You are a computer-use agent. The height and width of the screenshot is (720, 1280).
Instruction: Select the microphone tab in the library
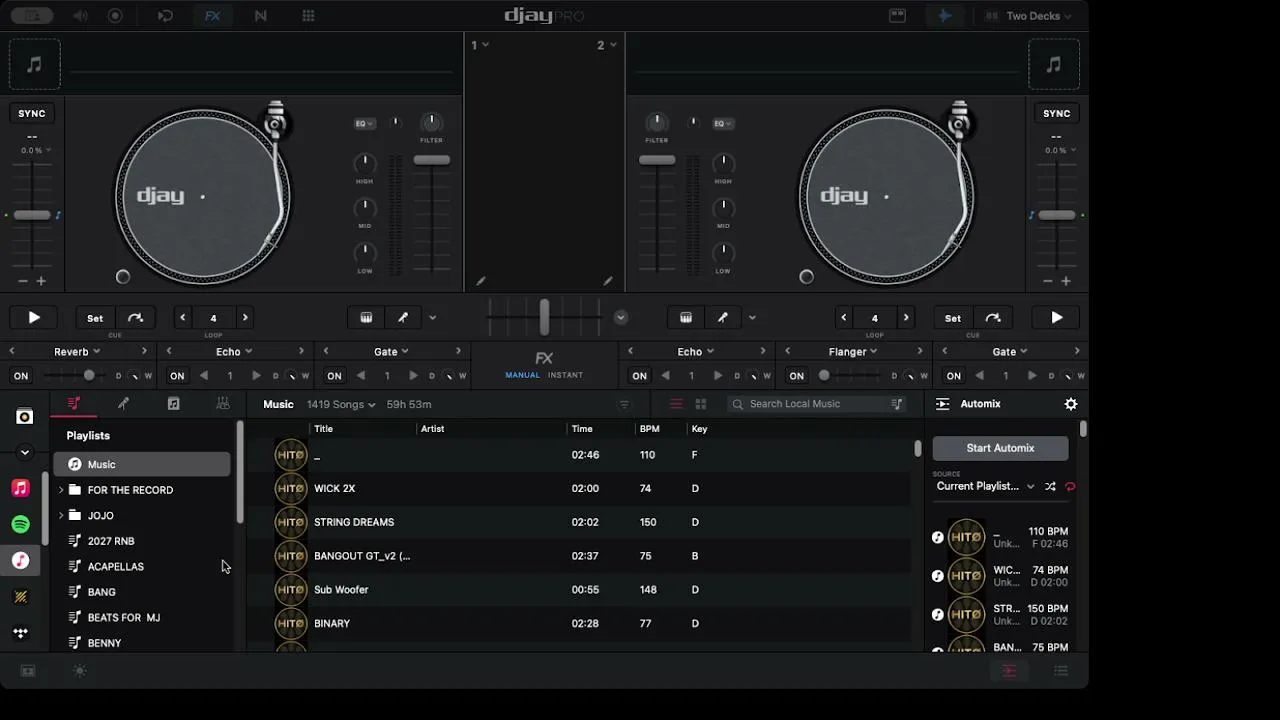pos(123,404)
